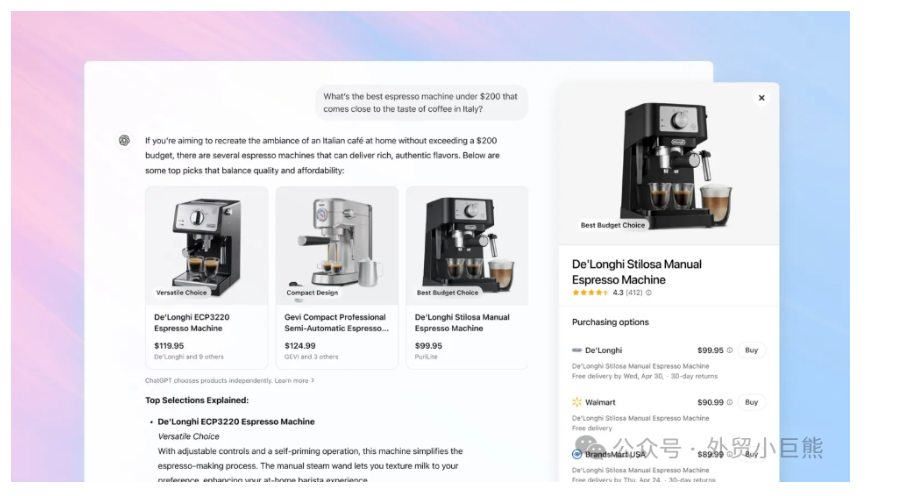Open Gevi Compact Professional product card
The width and height of the screenshot is (923, 496).
337,278
